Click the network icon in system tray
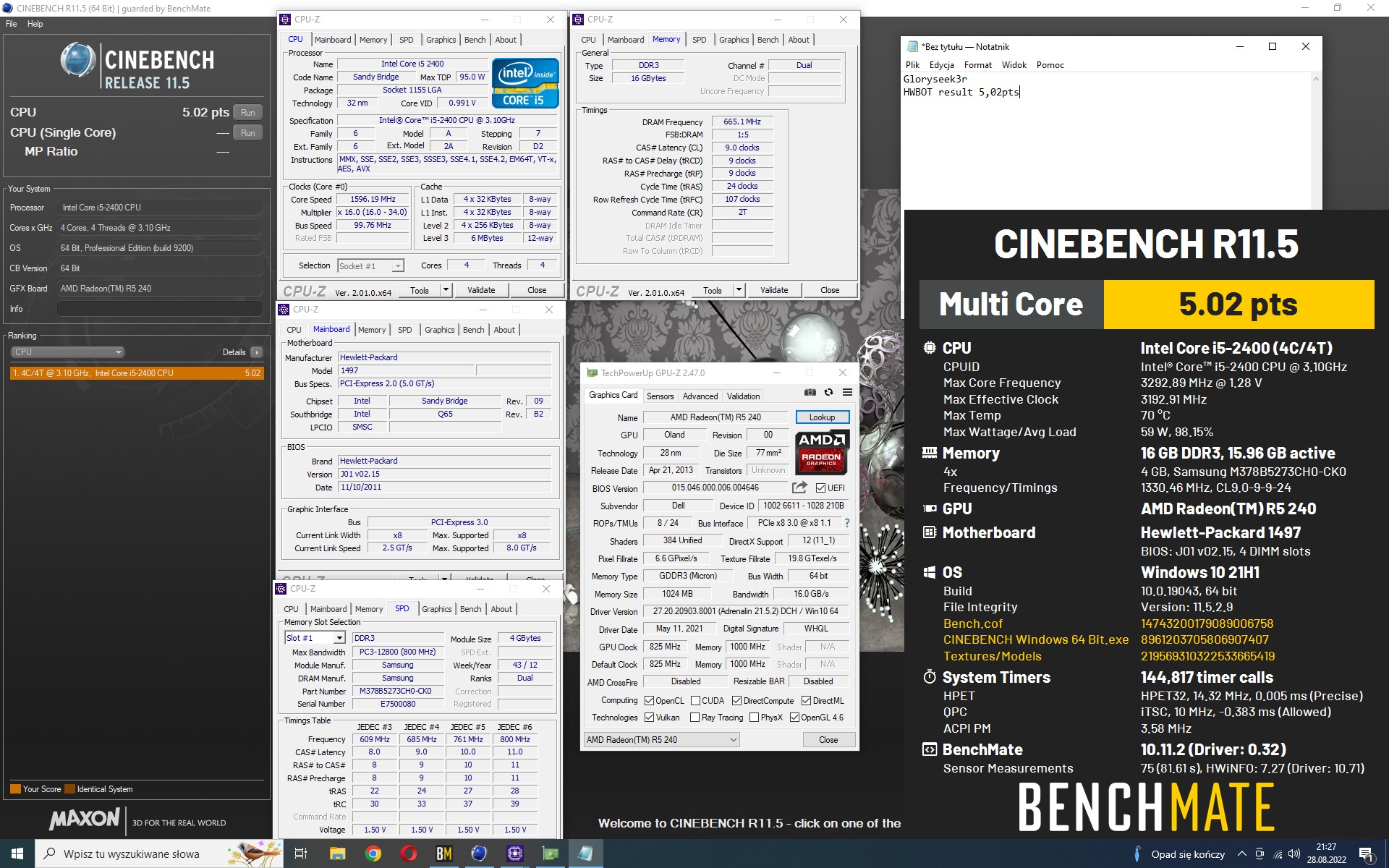 (1278, 854)
